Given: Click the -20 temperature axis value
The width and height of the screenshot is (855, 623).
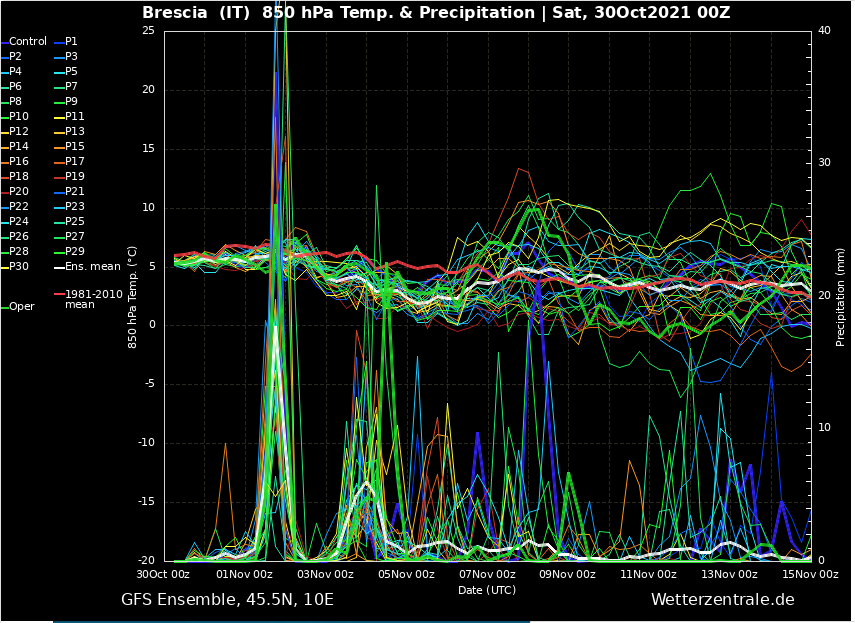Looking at the screenshot, I should pyautogui.click(x=146, y=560).
